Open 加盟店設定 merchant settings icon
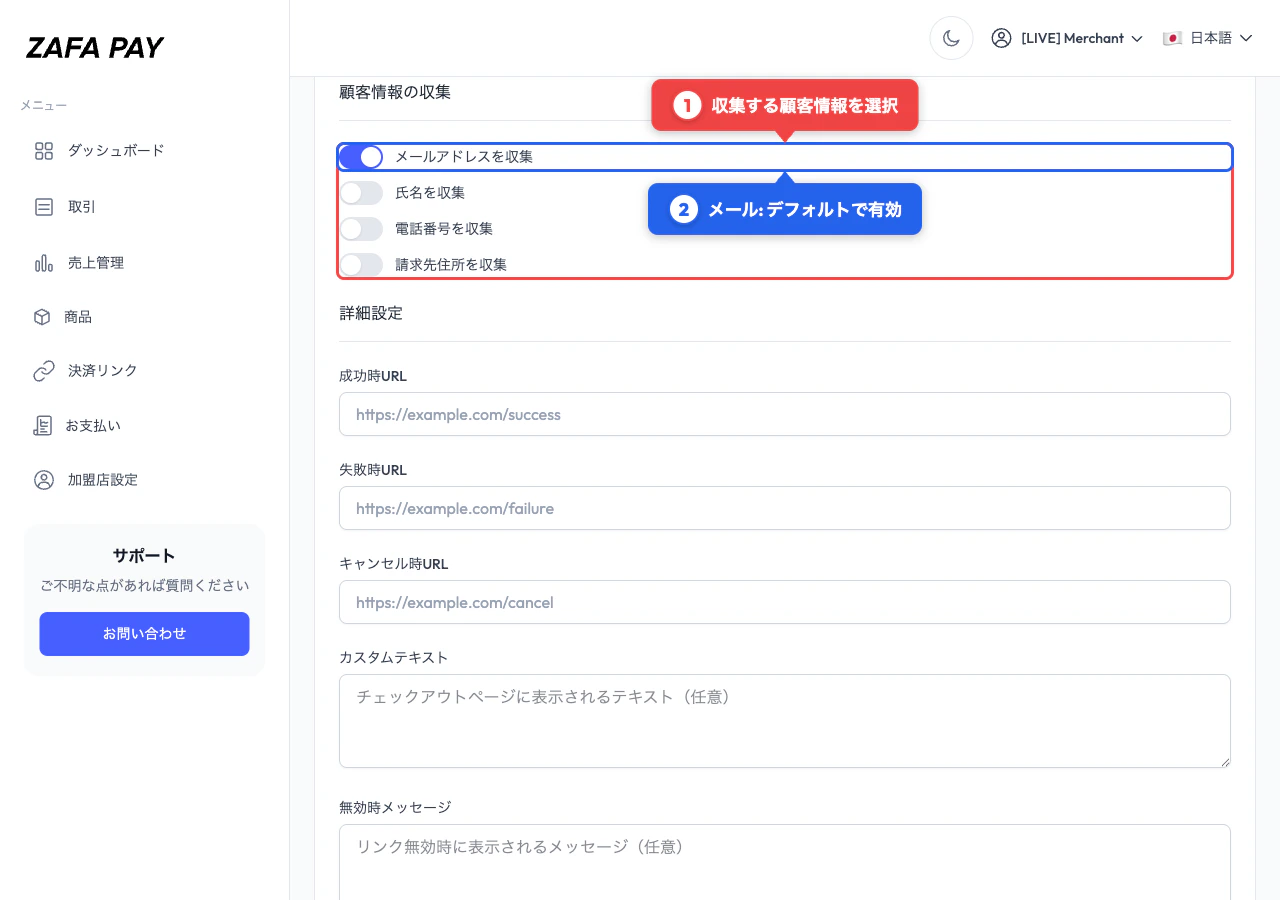The width and height of the screenshot is (1280, 900). click(44, 480)
